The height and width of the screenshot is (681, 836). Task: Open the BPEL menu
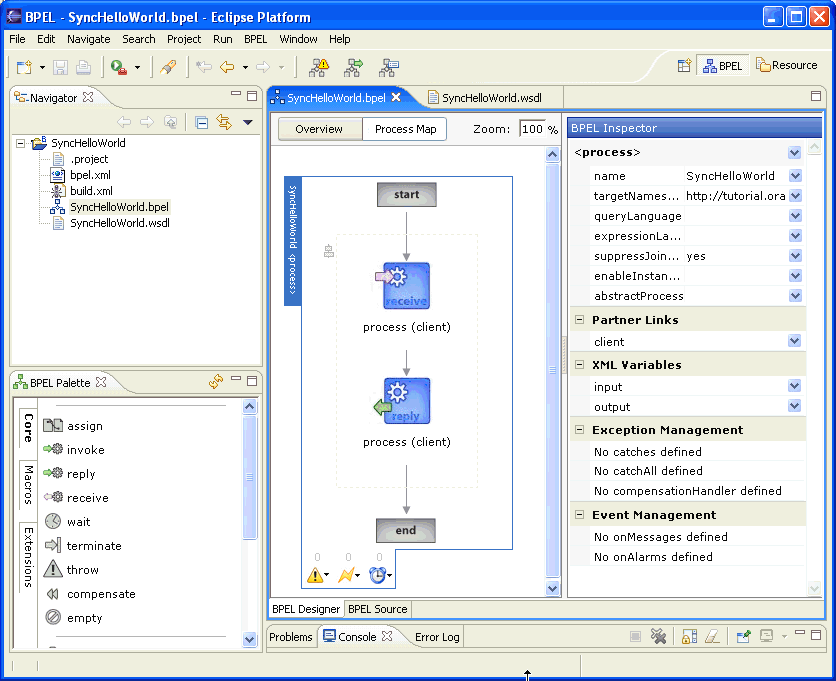pyautogui.click(x=255, y=39)
